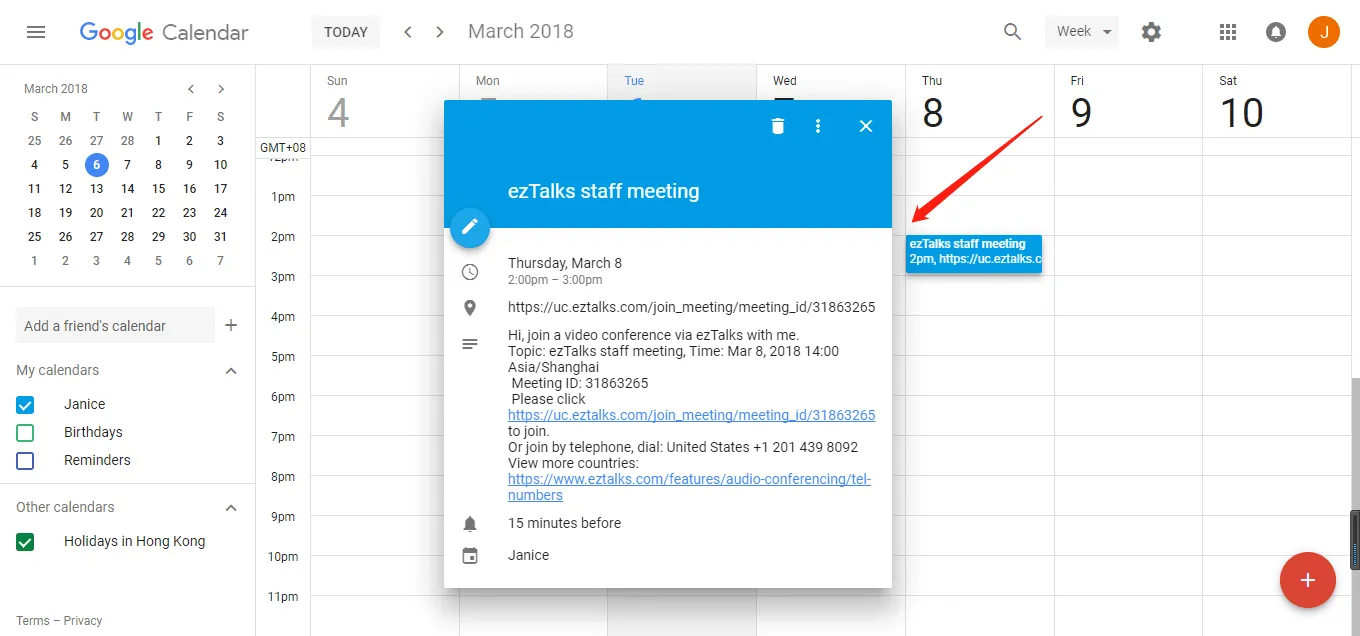Click the reminder bell icon in popup

click(x=470, y=524)
